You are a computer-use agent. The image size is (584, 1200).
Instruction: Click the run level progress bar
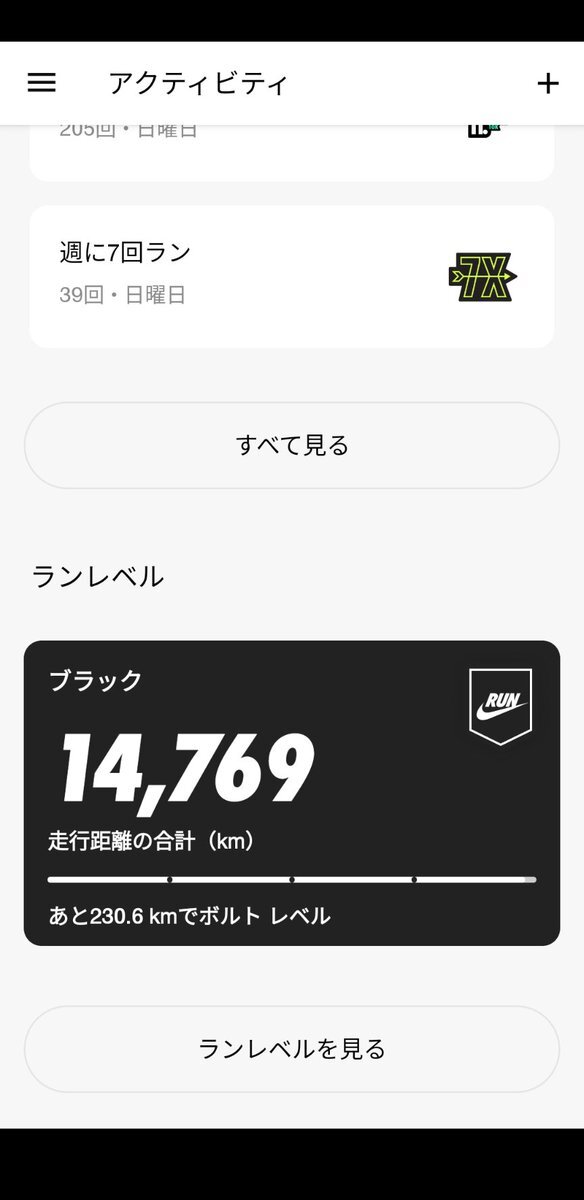pyautogui.click(x=292, y=880)
